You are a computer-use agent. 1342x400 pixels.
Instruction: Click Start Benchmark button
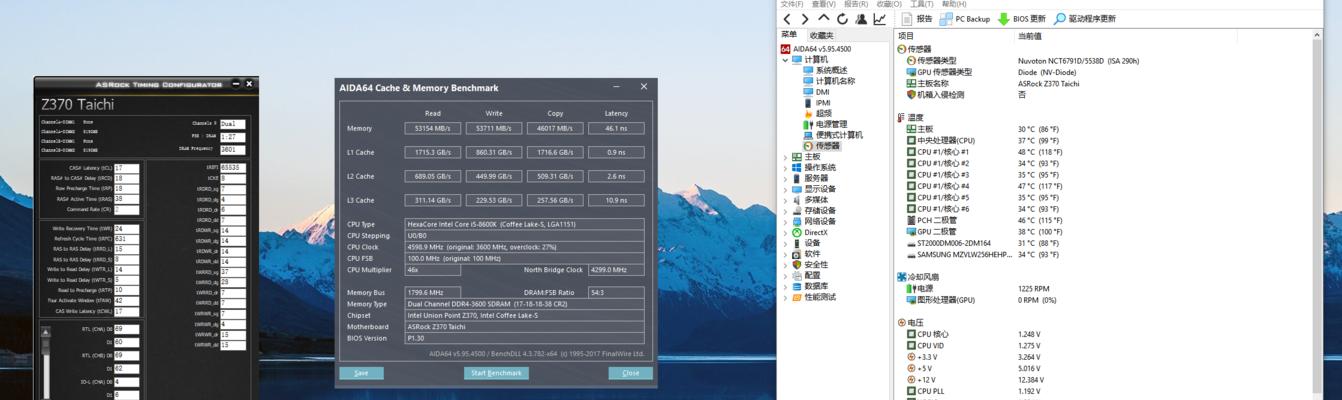tap(496, 373)
